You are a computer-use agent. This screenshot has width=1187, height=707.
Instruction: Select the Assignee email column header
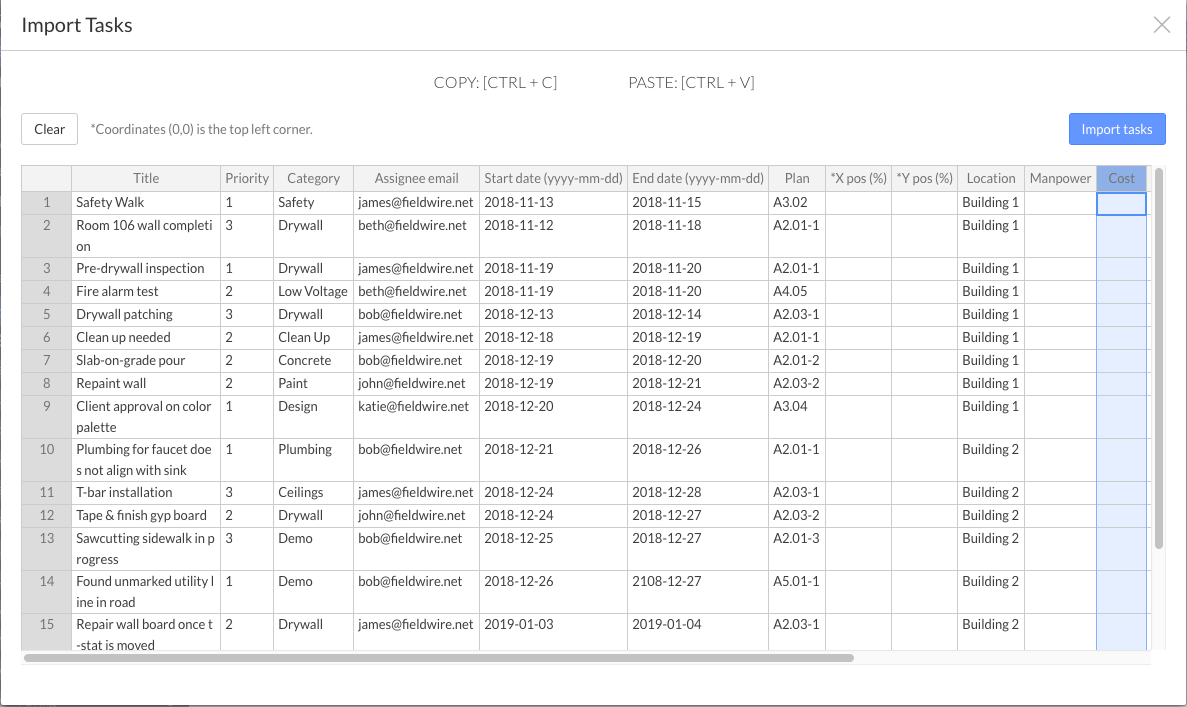click(x=416, y=178)
